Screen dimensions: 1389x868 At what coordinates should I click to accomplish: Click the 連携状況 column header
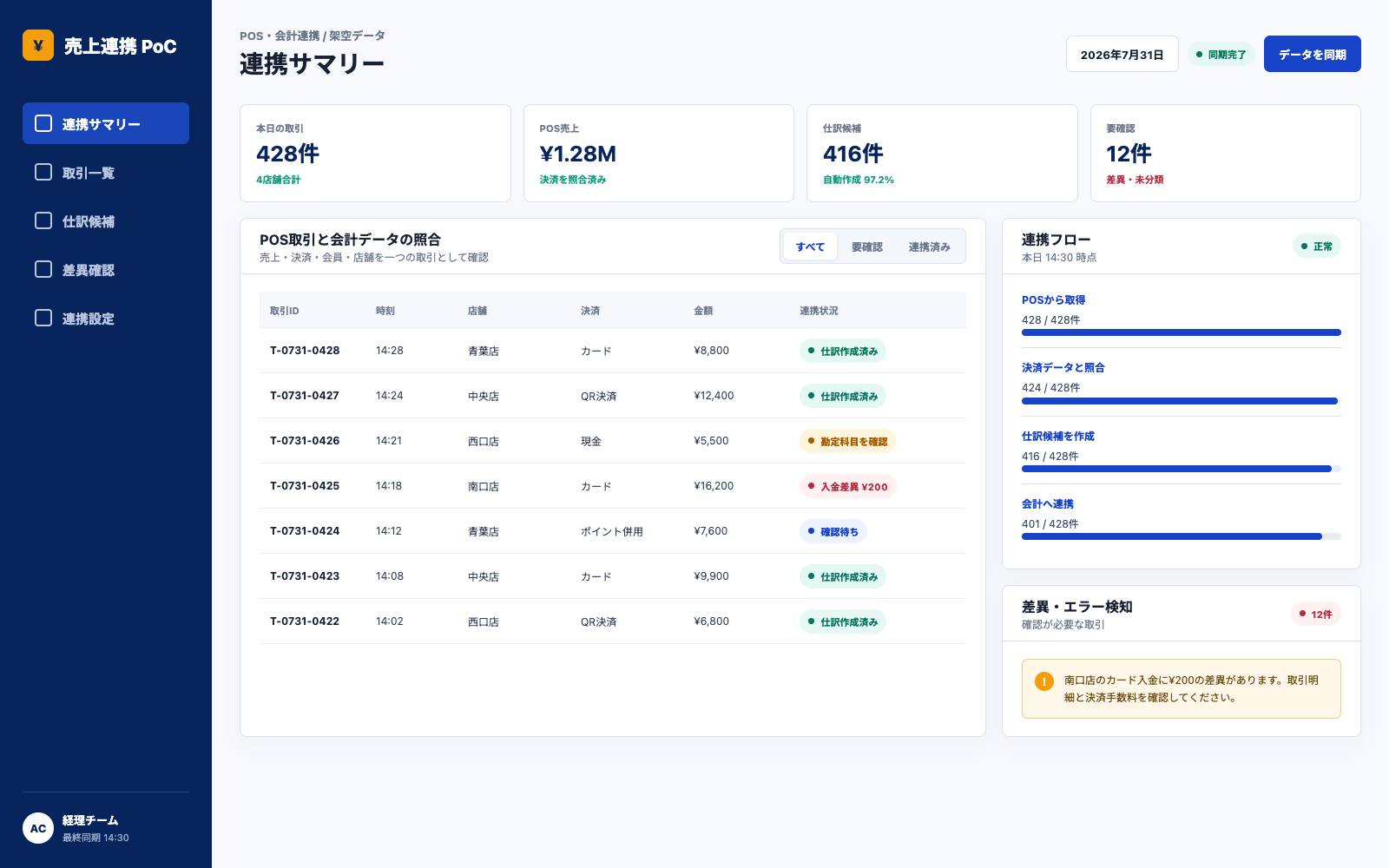click(819, 311)
